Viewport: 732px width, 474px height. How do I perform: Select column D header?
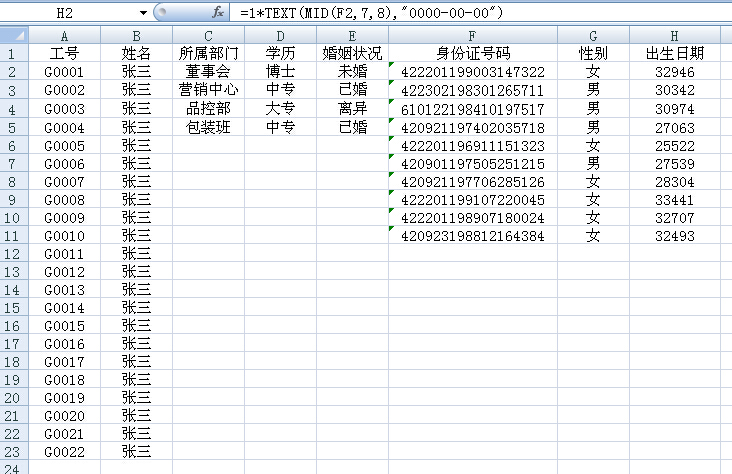coord(280,36)
